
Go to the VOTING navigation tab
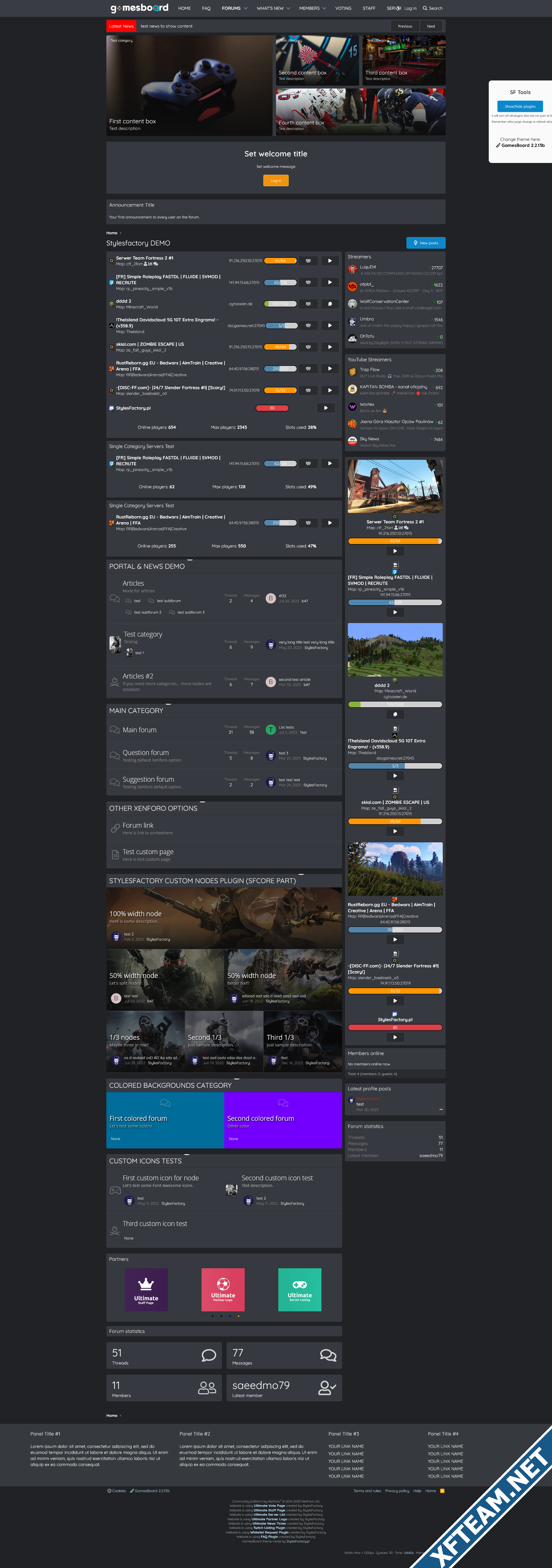[x=343, y=9]
